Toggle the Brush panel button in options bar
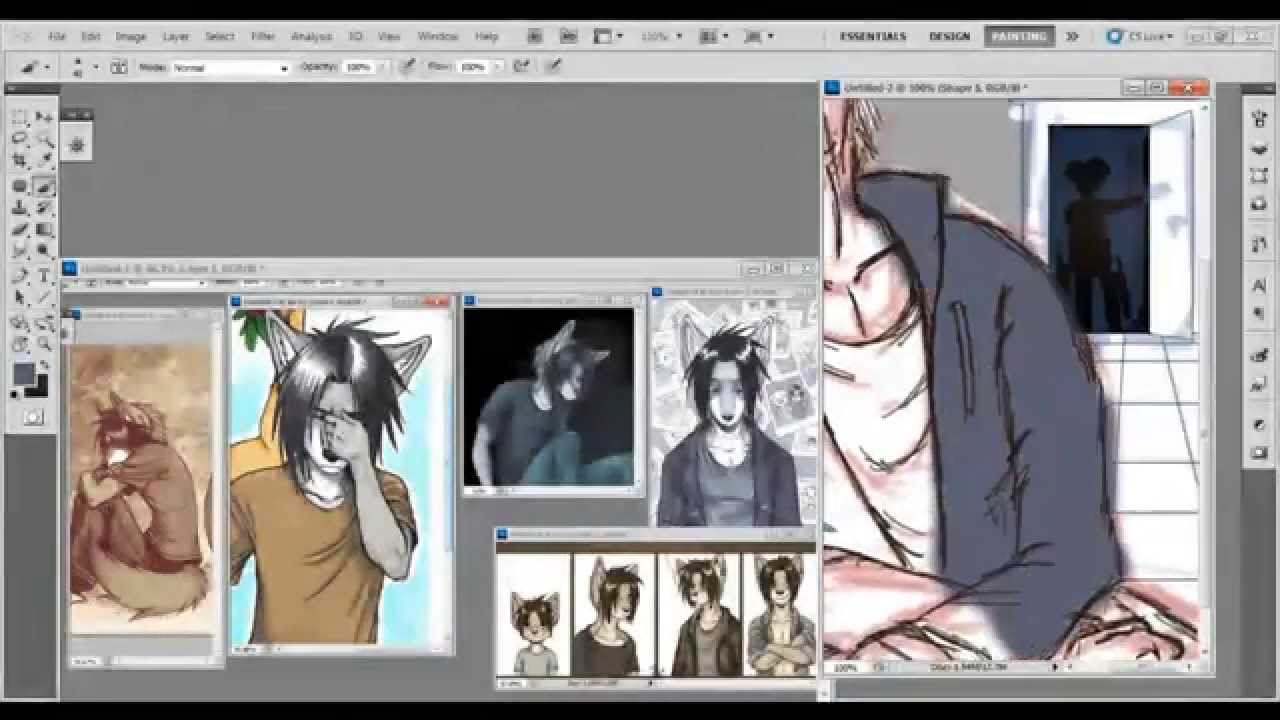 click(118, 67)
